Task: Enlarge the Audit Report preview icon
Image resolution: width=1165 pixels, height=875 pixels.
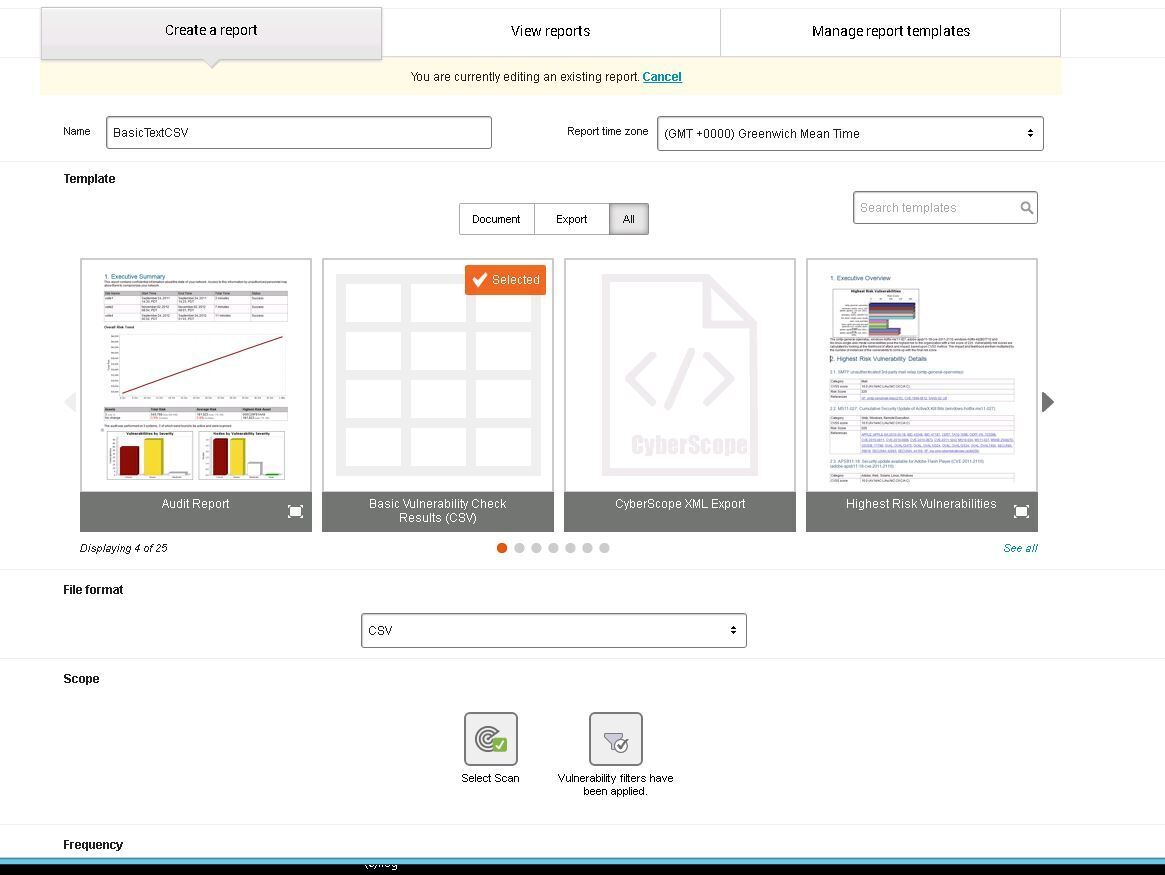Action: click(295, 512)
